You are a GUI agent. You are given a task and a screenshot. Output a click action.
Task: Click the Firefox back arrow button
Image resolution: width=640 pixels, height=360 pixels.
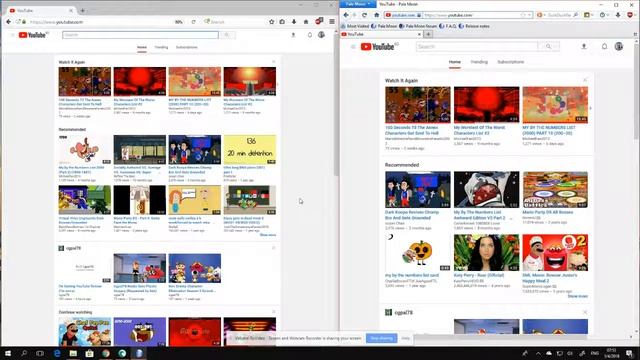(x=9, y=22)
